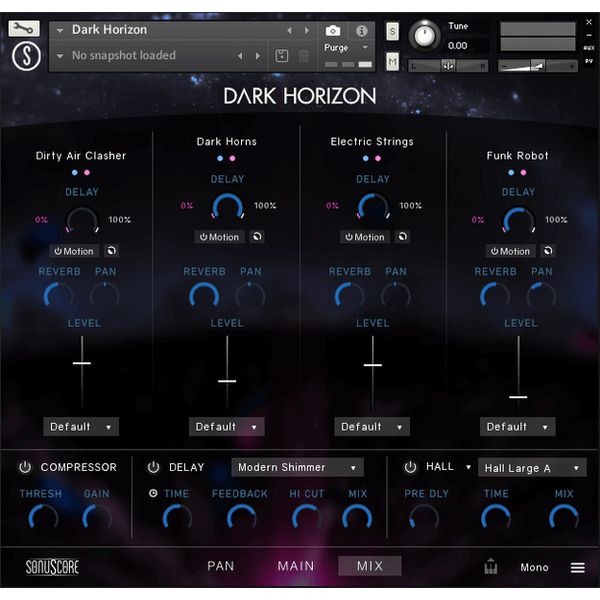Open Electric Strings Default dropdown
The height and width of the screenshot is (600, 600).
click(372, 426)
